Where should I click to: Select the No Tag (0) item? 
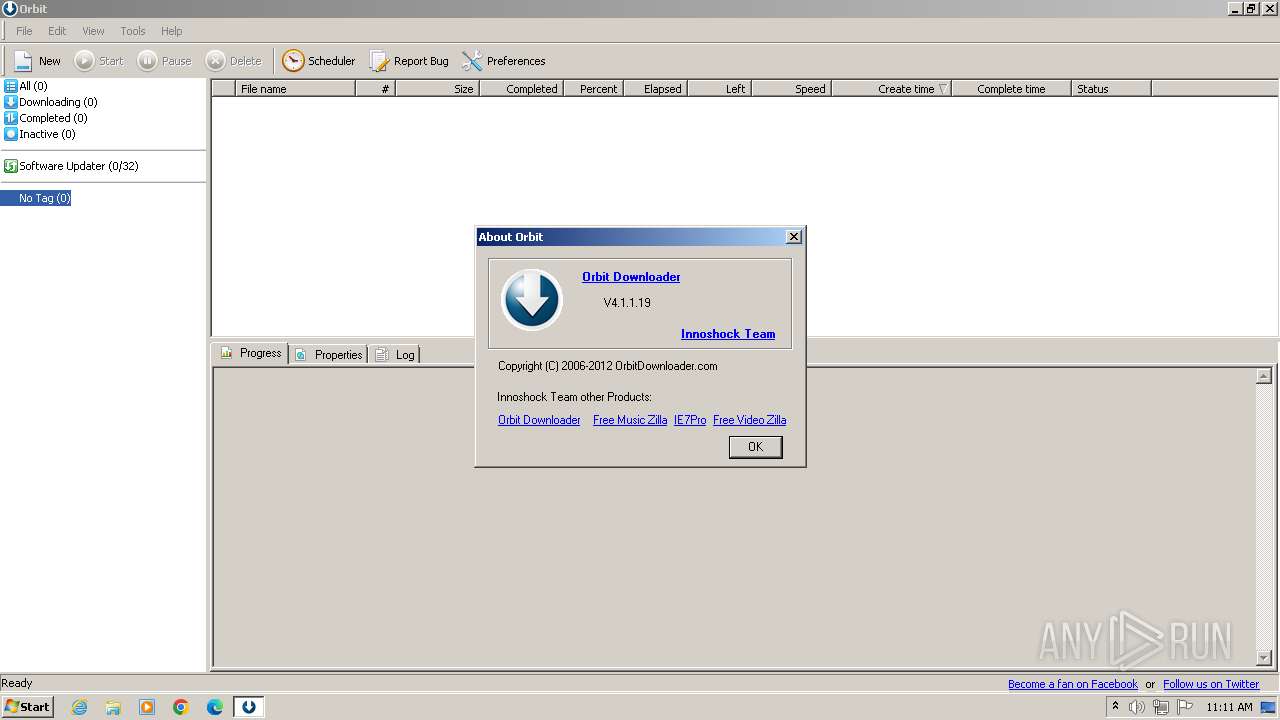(36, 198)
